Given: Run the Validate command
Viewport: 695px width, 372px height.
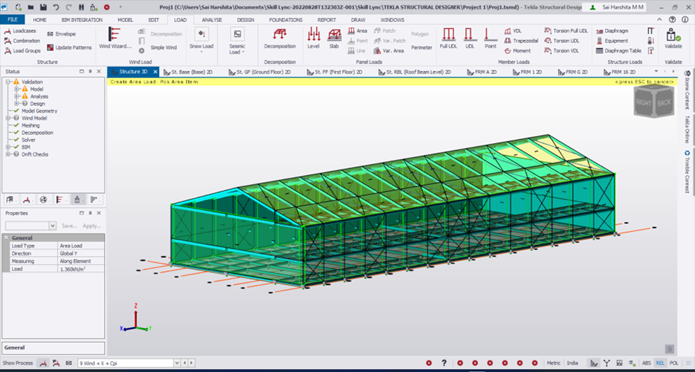Looking at the screenshot, I should pos(673,38).
